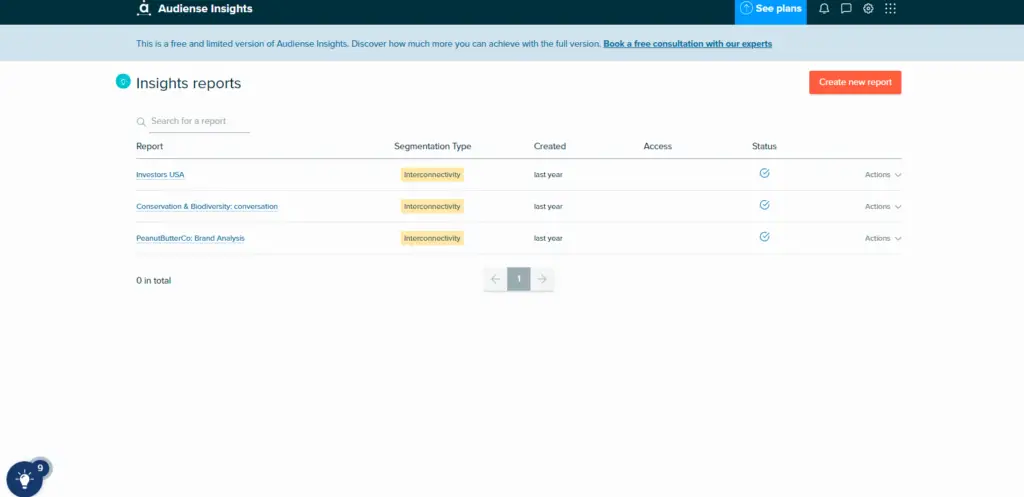The image size is (1024, 497).
Task: Open the notifications bell
Action: (824, 8)
